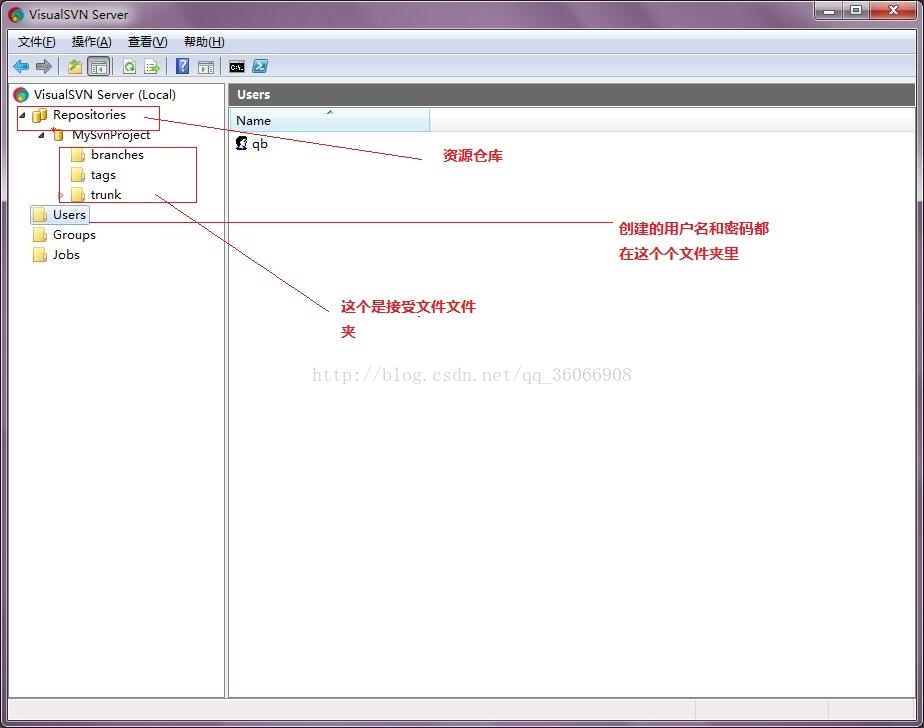Click the Jobs folder icon

pyautogui.click(x=40, y=255)
